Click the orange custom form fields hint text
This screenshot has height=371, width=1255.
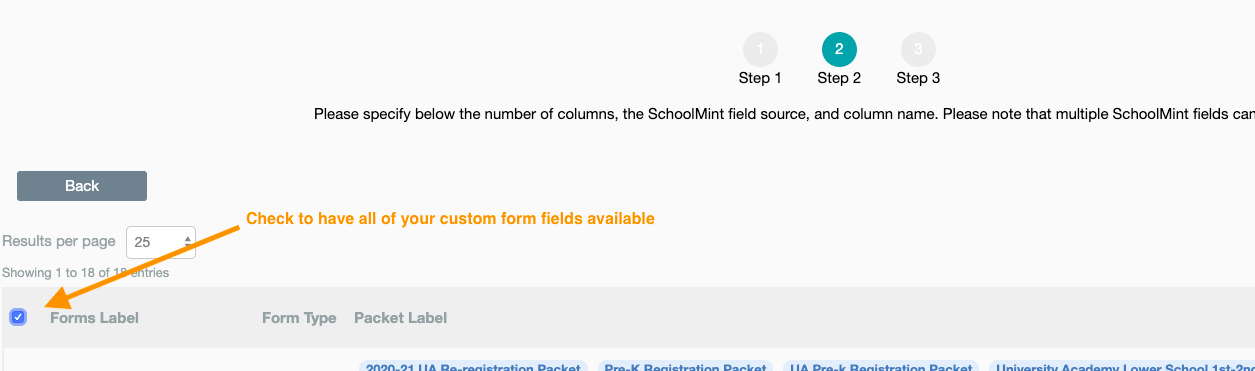pos(450,218)
